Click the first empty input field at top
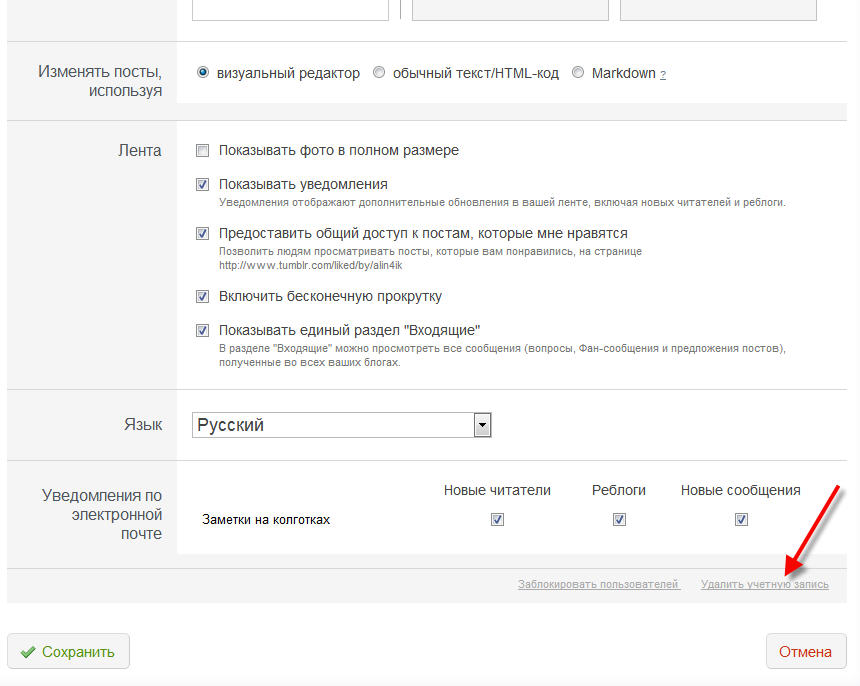 pos(290,10)
